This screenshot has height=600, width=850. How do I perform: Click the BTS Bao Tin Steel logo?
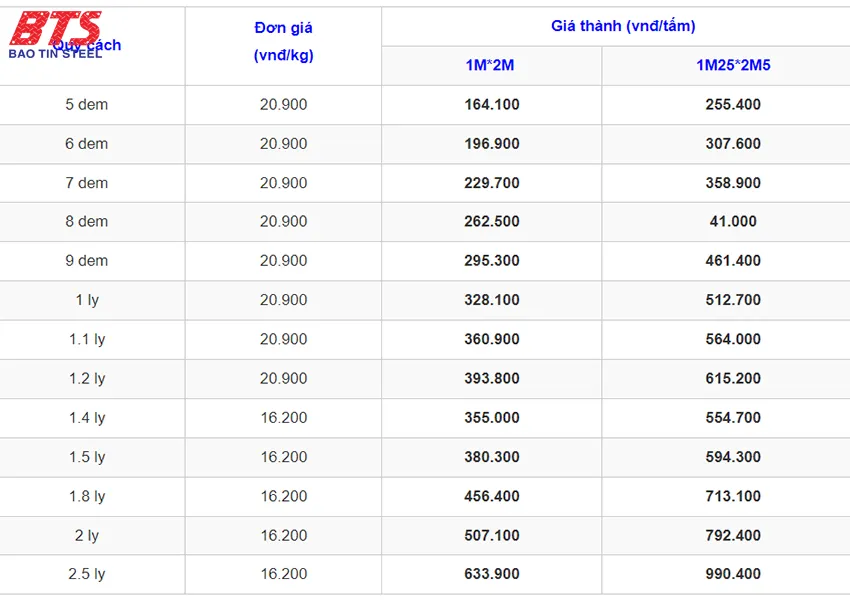pos(56,35)
